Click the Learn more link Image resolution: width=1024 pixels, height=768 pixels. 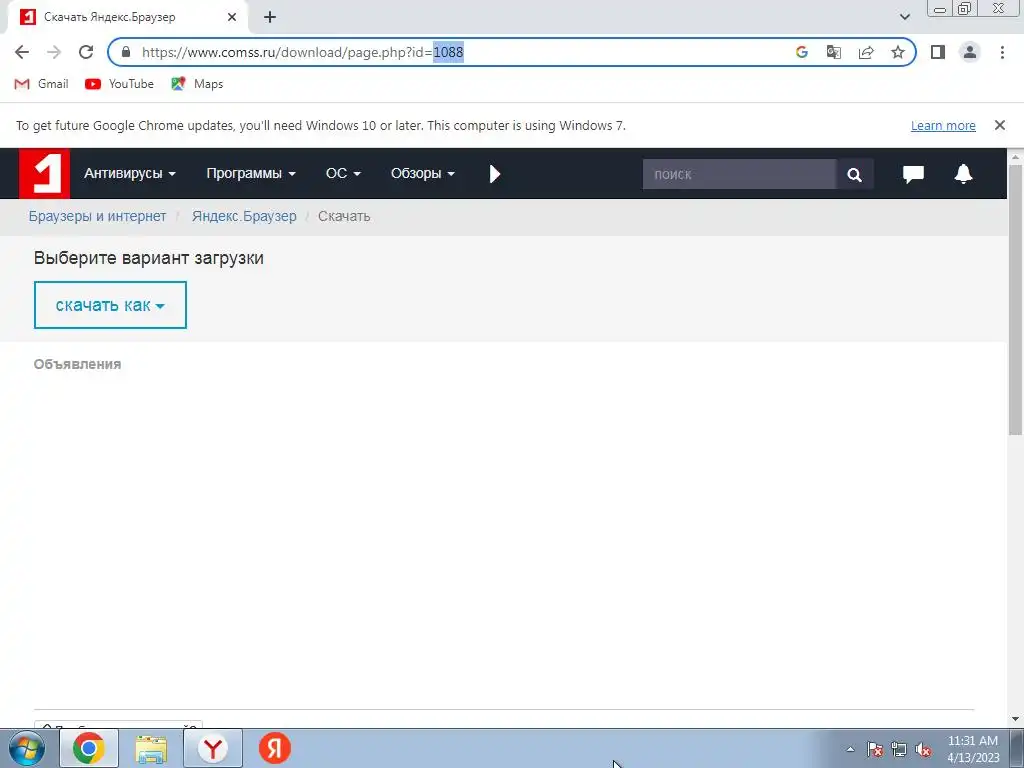coord(943,125)
